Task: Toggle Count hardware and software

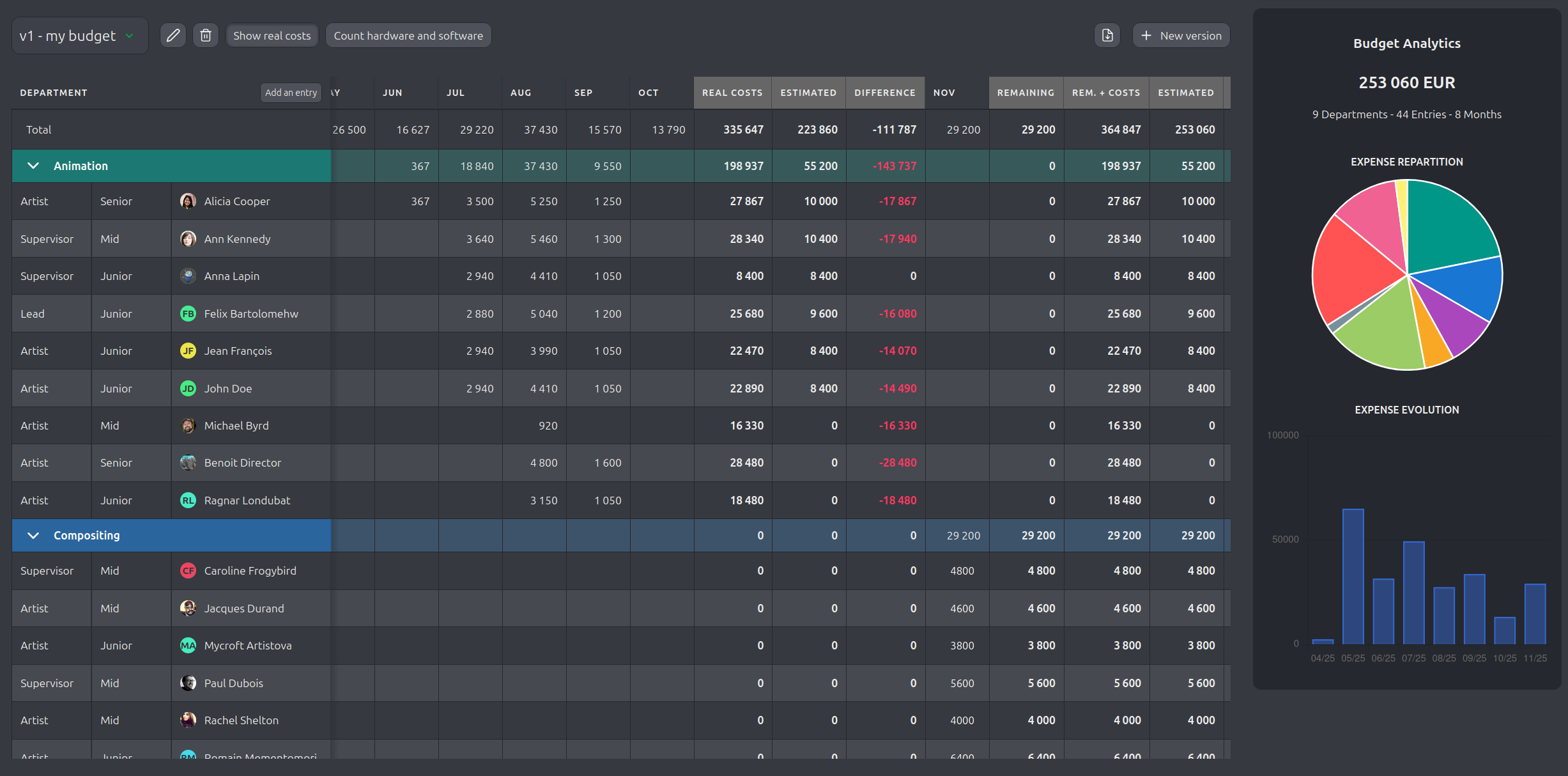Action: [x=408, y=36]
